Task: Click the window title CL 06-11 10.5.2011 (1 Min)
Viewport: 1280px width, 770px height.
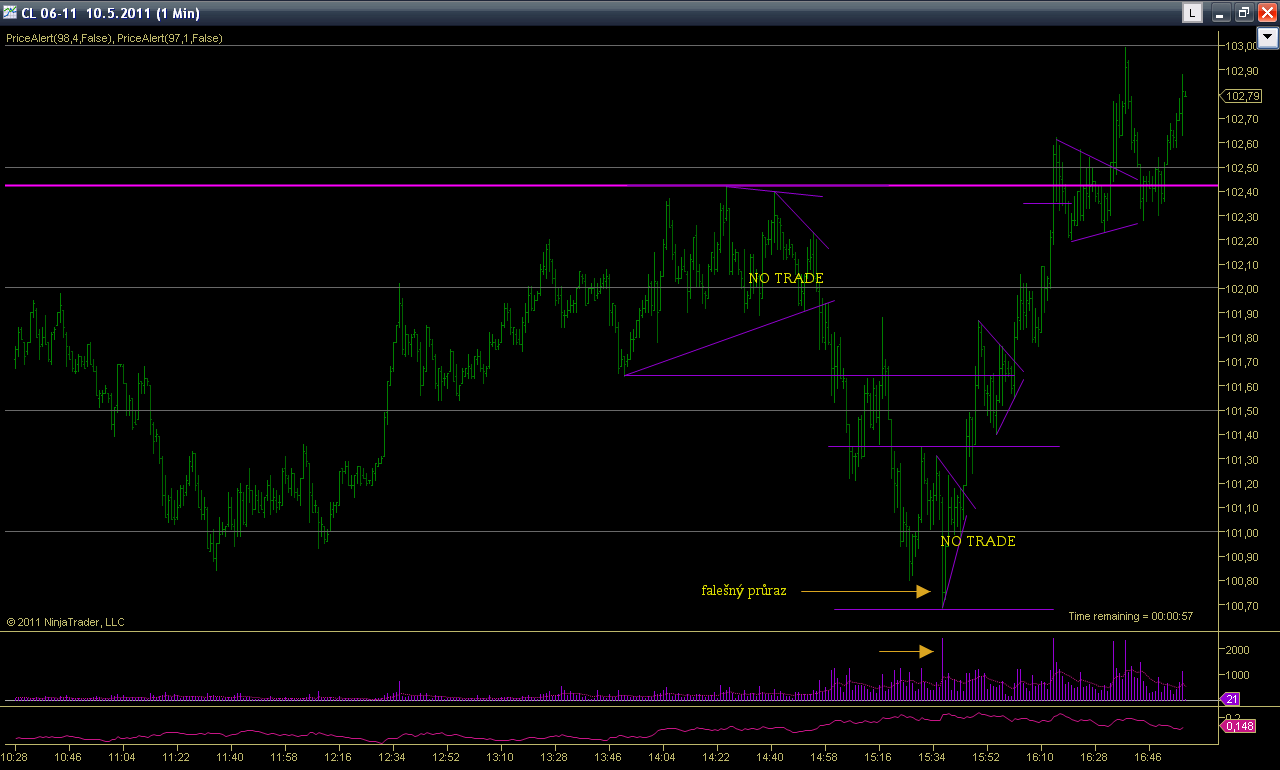Action: pos(110,13)
